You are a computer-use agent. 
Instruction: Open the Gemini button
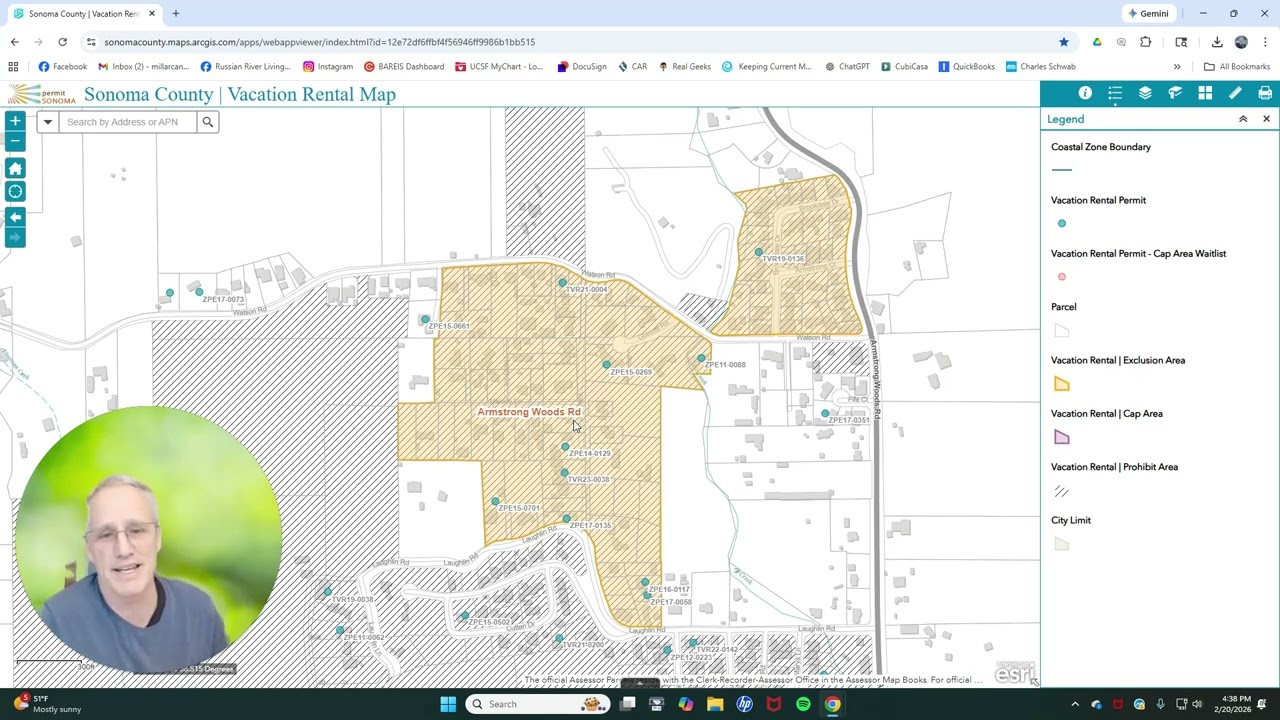[1148, 14]
